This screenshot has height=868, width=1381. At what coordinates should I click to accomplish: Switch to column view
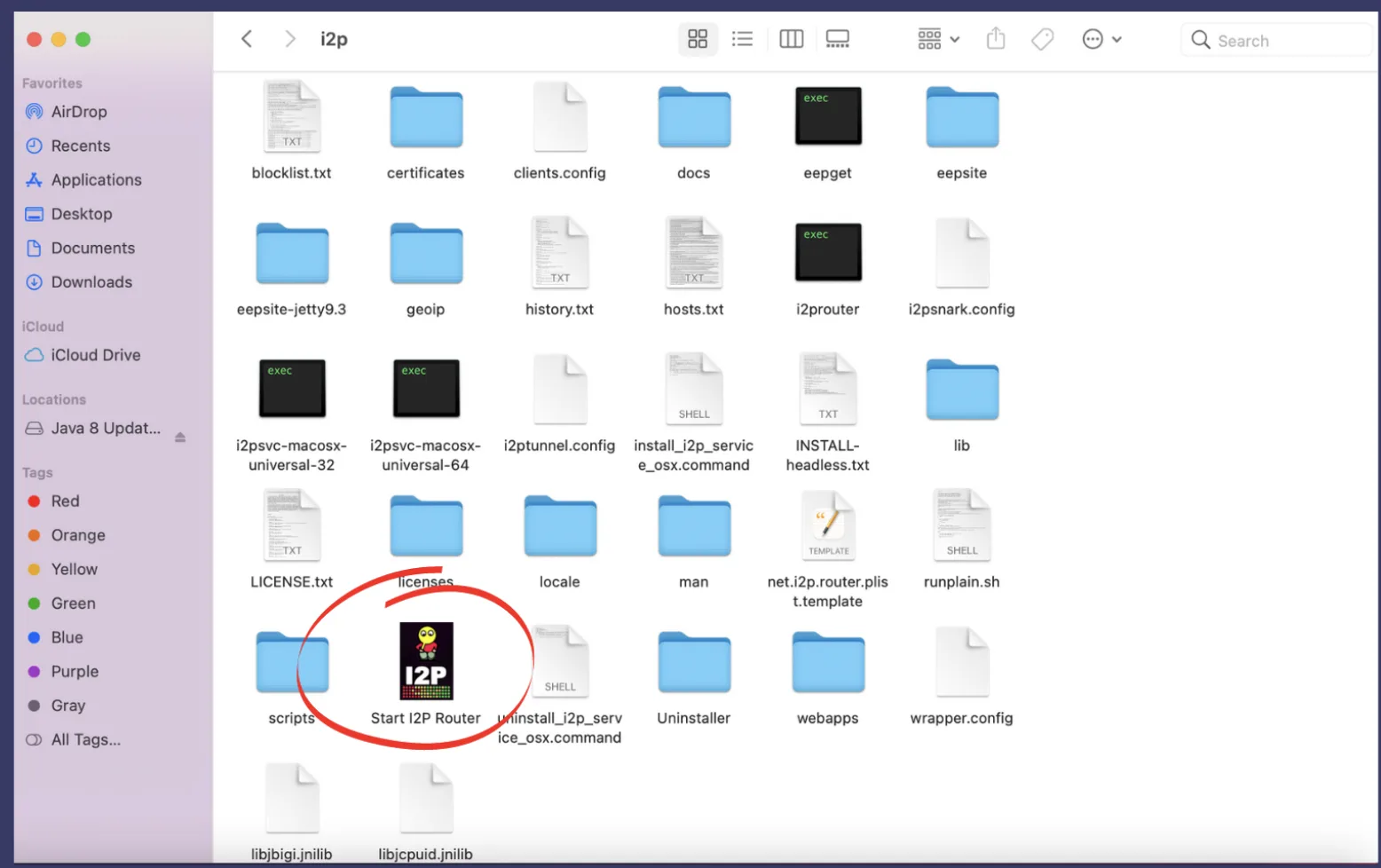791,39
